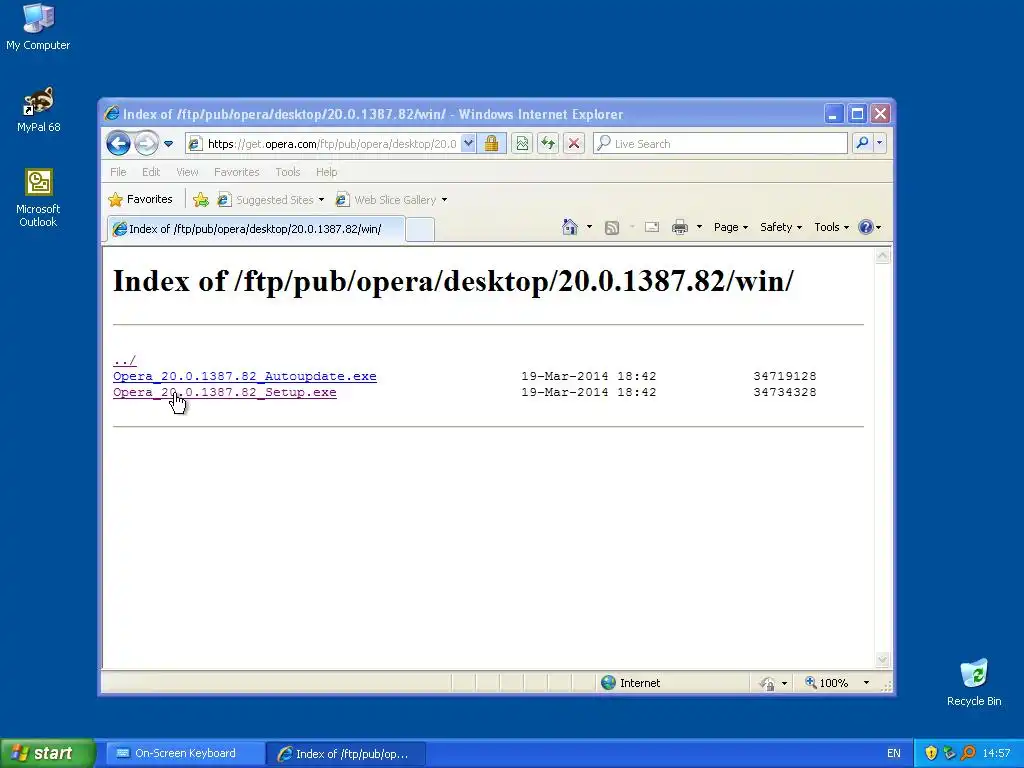
Task: Click the green Refresh arrows icon
Action: coord(548,144)
